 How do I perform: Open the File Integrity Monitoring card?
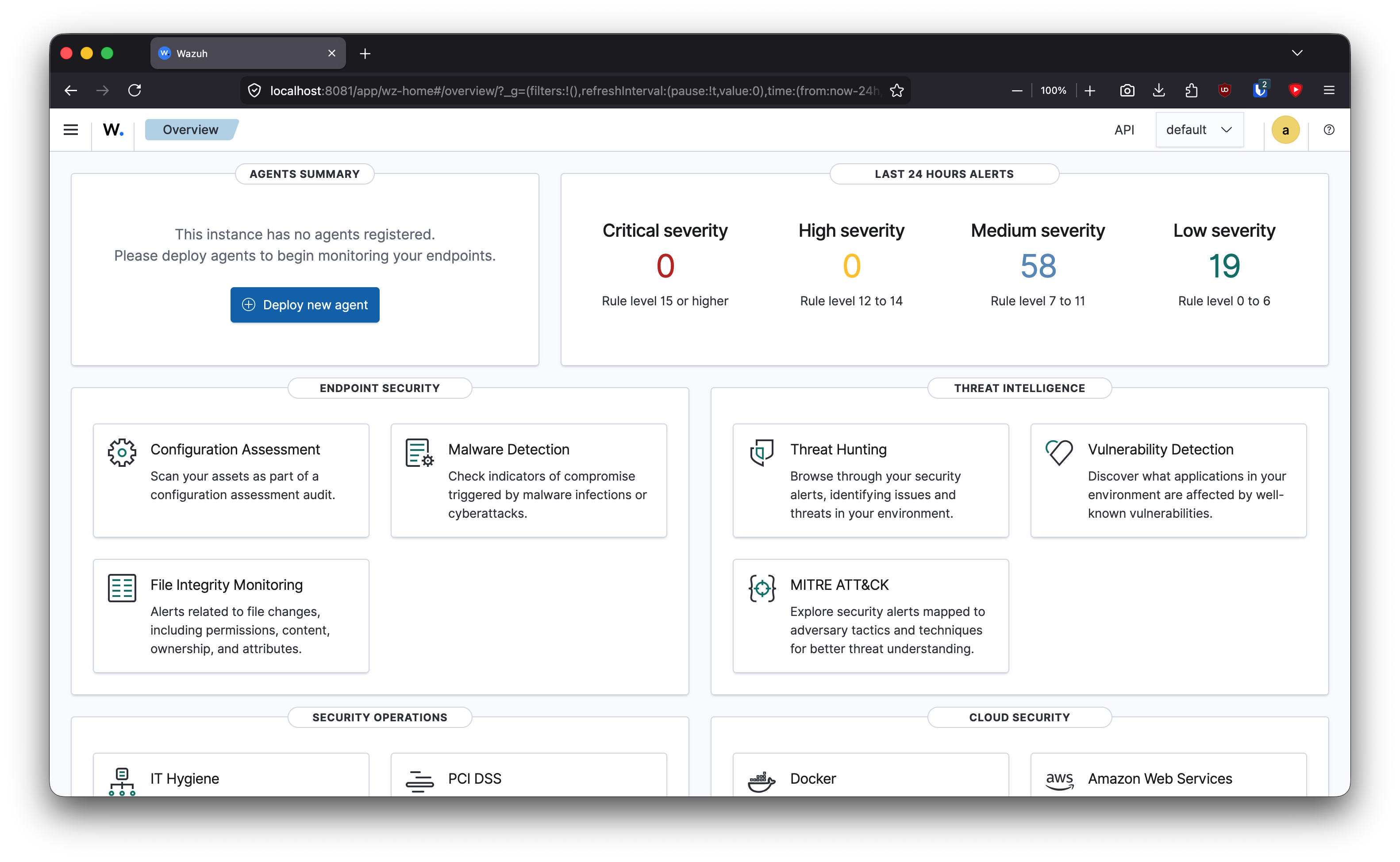point(231,616)
